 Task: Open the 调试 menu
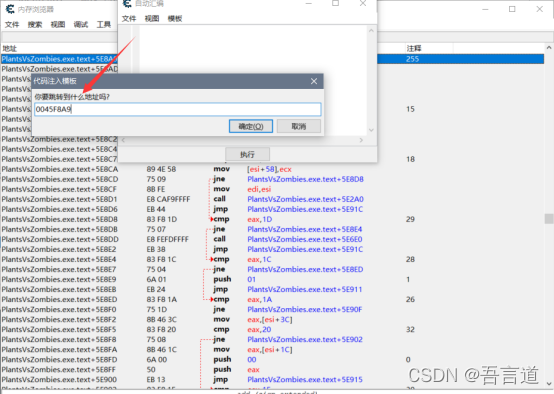tap(81, 24)
